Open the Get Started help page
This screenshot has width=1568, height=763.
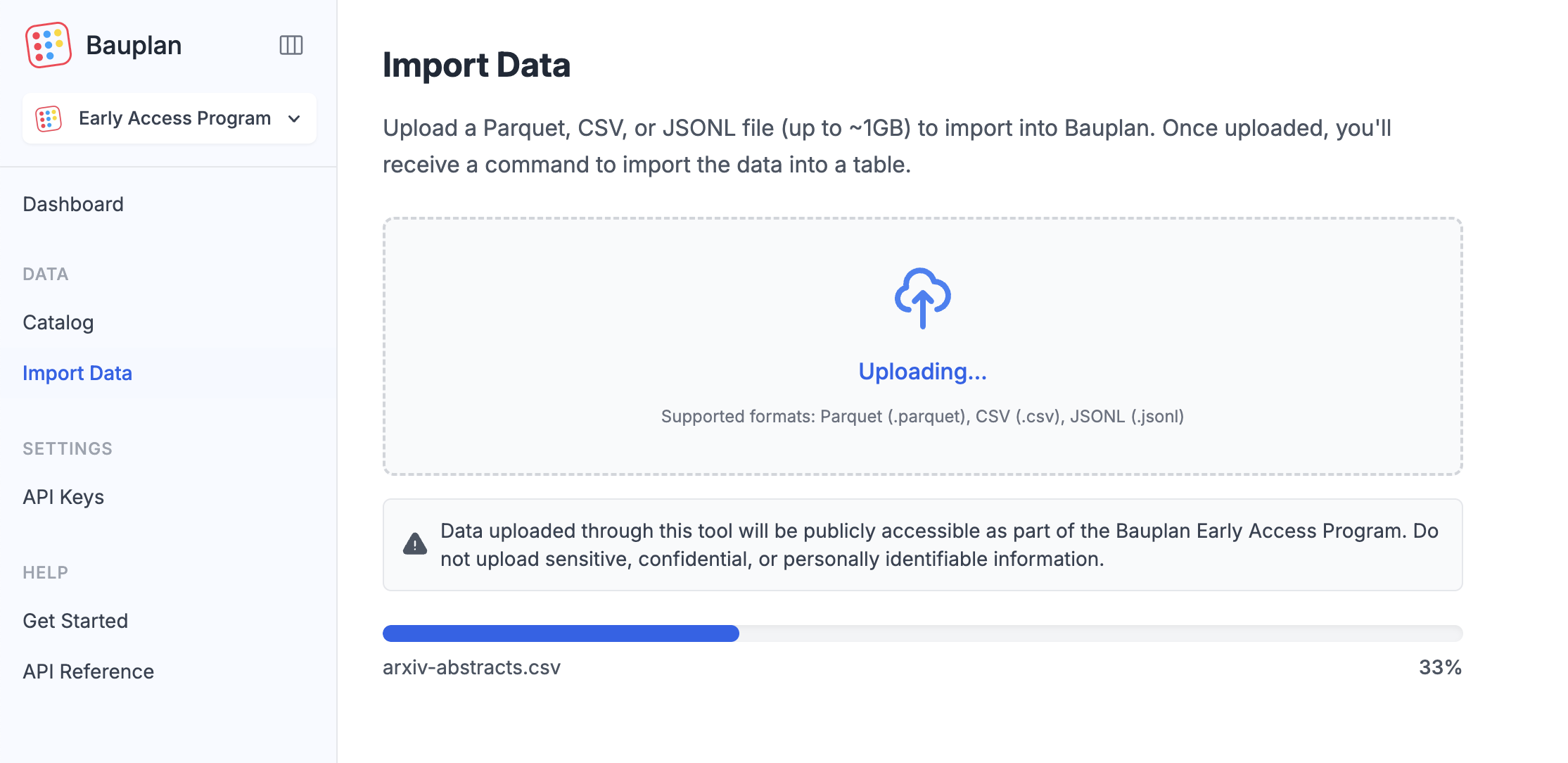[75, 621]
